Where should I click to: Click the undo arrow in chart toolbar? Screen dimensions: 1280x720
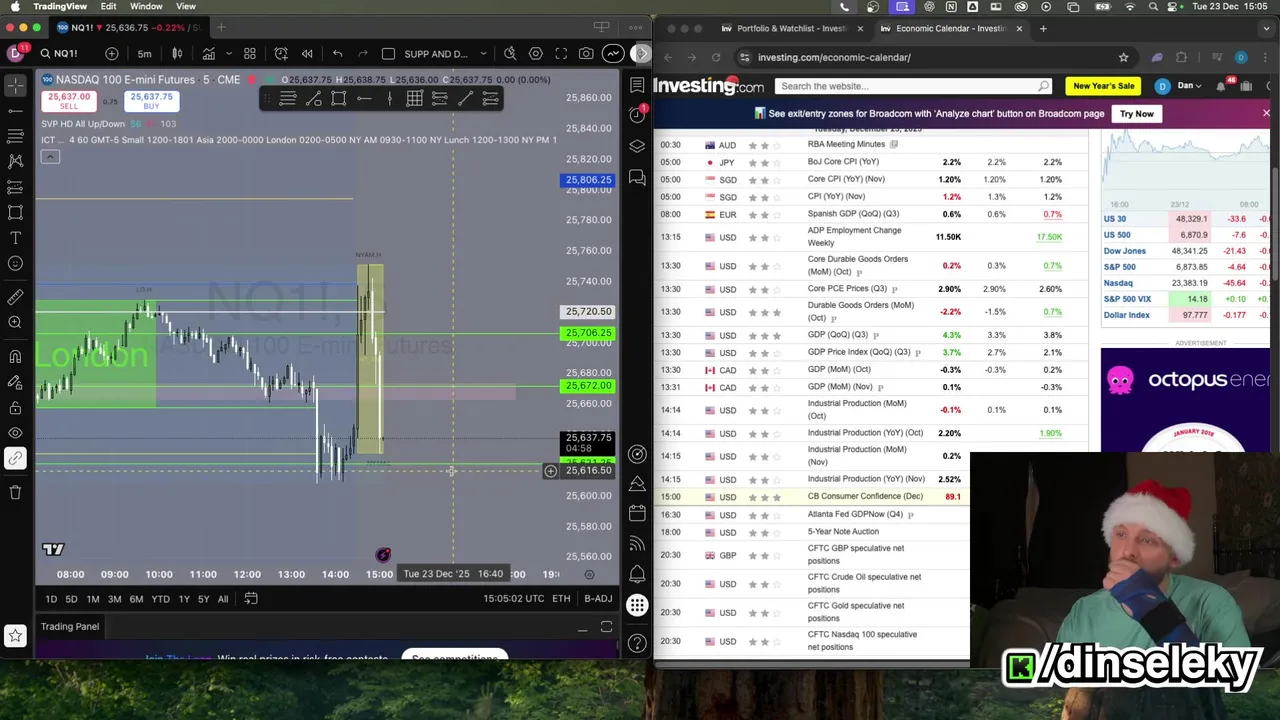coord(338,53)
